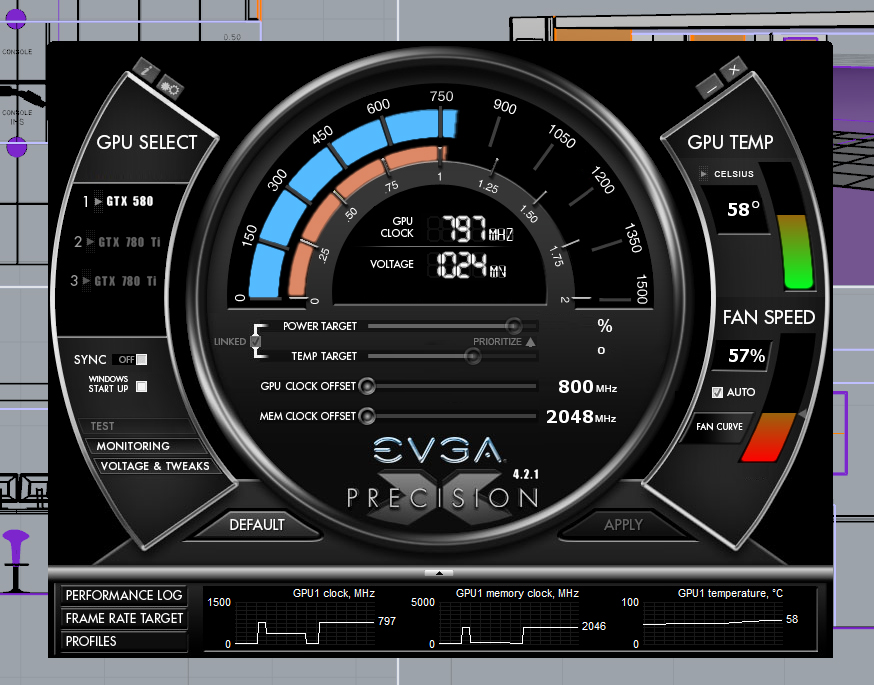Open the FAN CURVE editor
The width and height of the screenshot is (874, 685).
click(719, 426)
